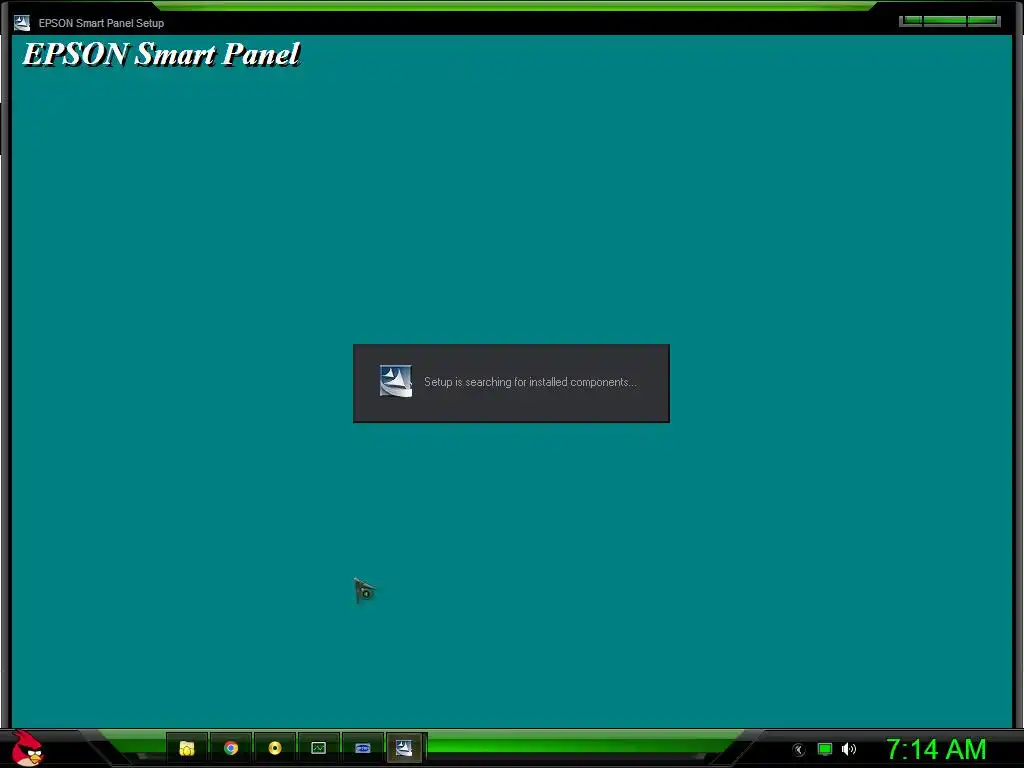Click 'EPSON Smart Panel Setup' title bar text
This screenshot has height=768, width=1024.
pos(101,23)
